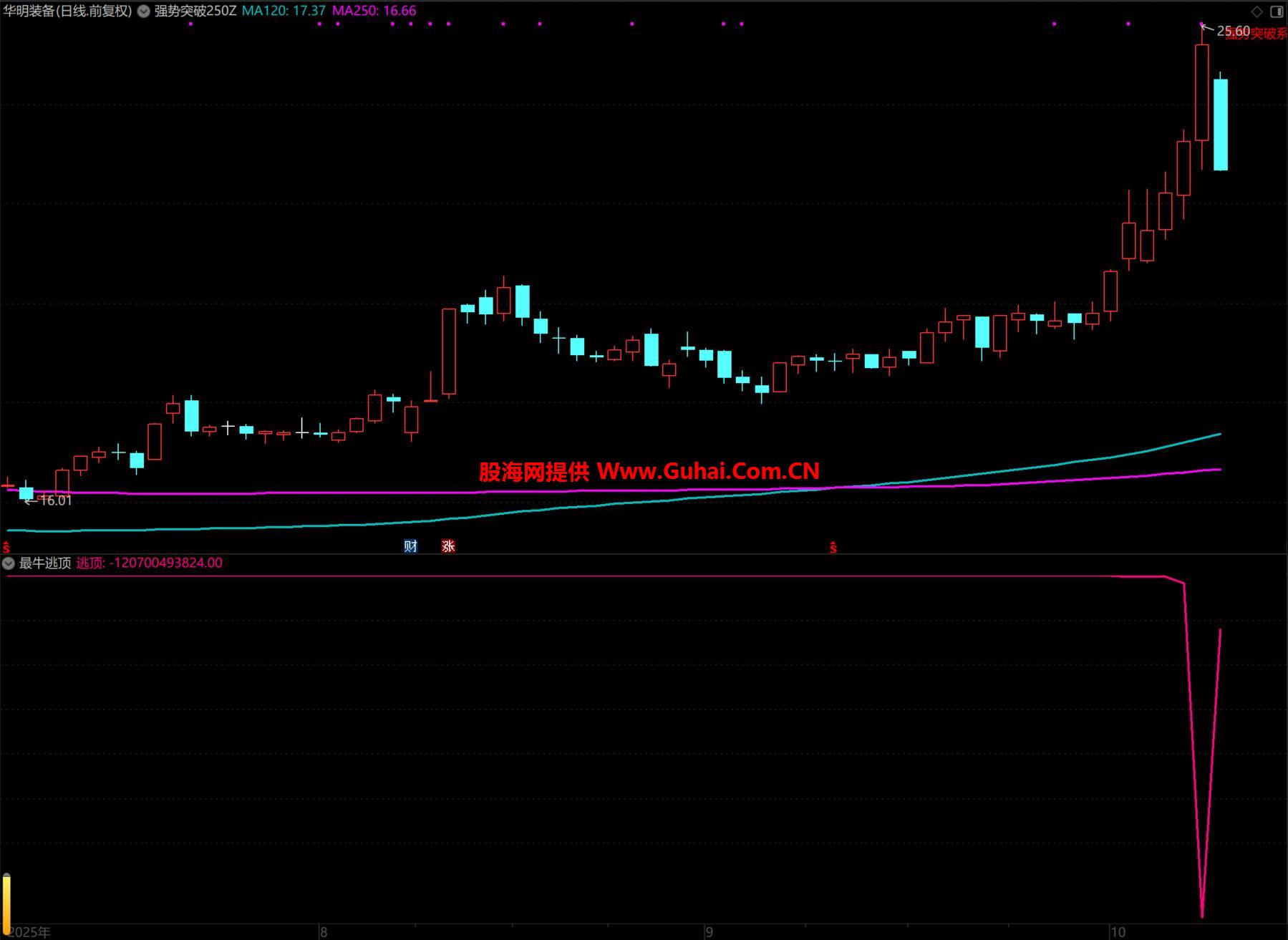Click the 2025年 label on time axis
The width and height of the screenshot is (1288, 940).
29,932
